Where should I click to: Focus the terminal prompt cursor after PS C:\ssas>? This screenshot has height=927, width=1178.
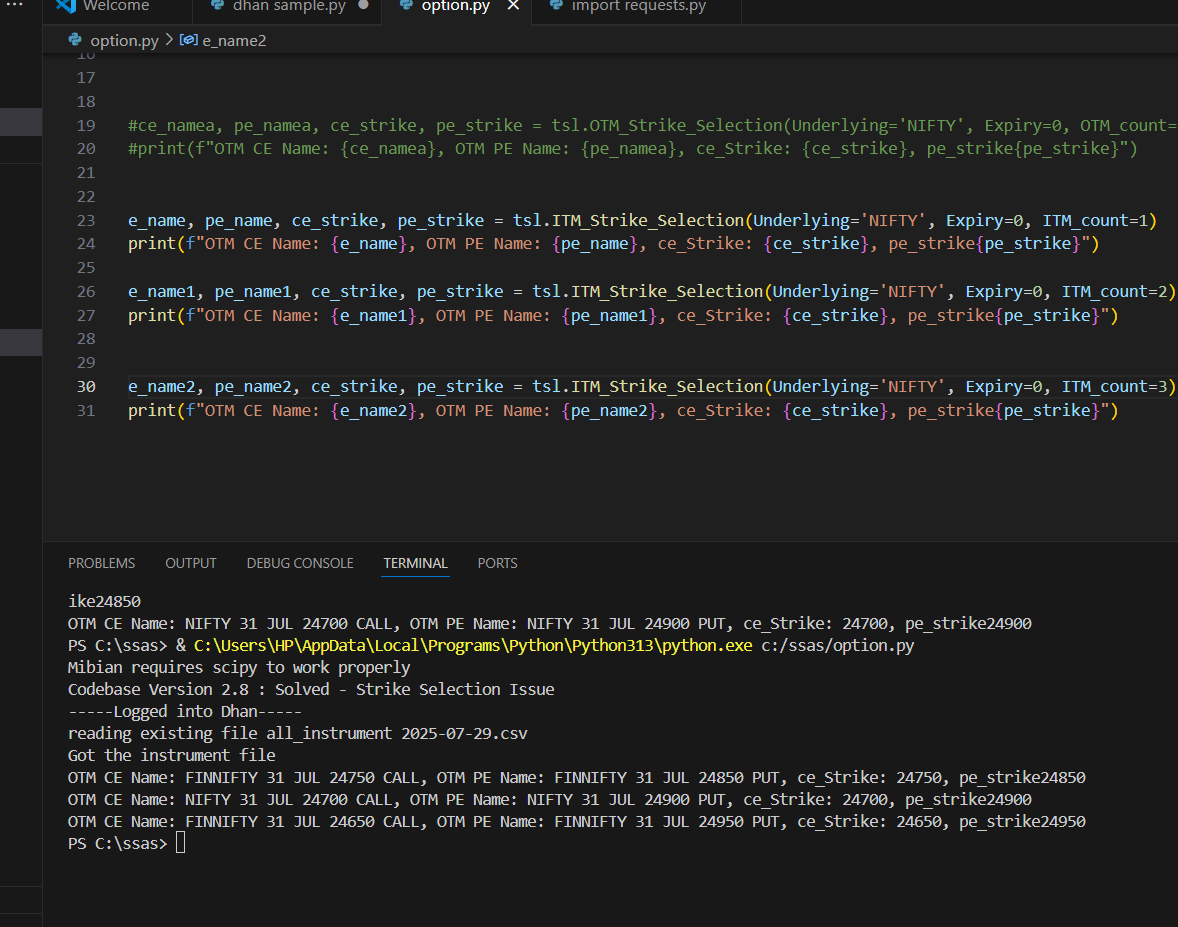pos(180,843)
